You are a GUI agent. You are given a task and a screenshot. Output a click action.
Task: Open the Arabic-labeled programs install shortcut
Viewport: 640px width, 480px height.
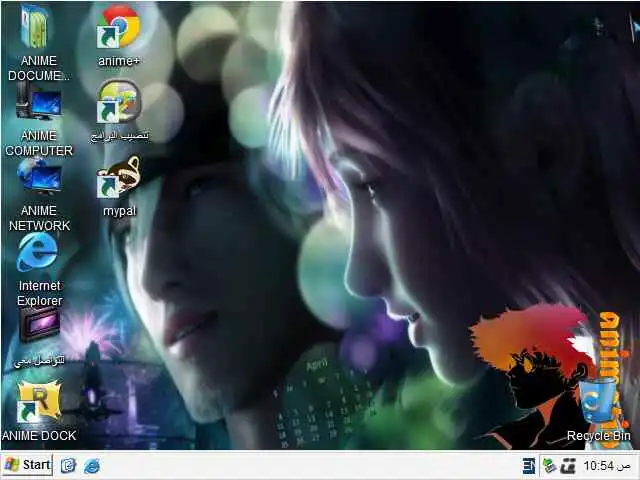(119, 102)
